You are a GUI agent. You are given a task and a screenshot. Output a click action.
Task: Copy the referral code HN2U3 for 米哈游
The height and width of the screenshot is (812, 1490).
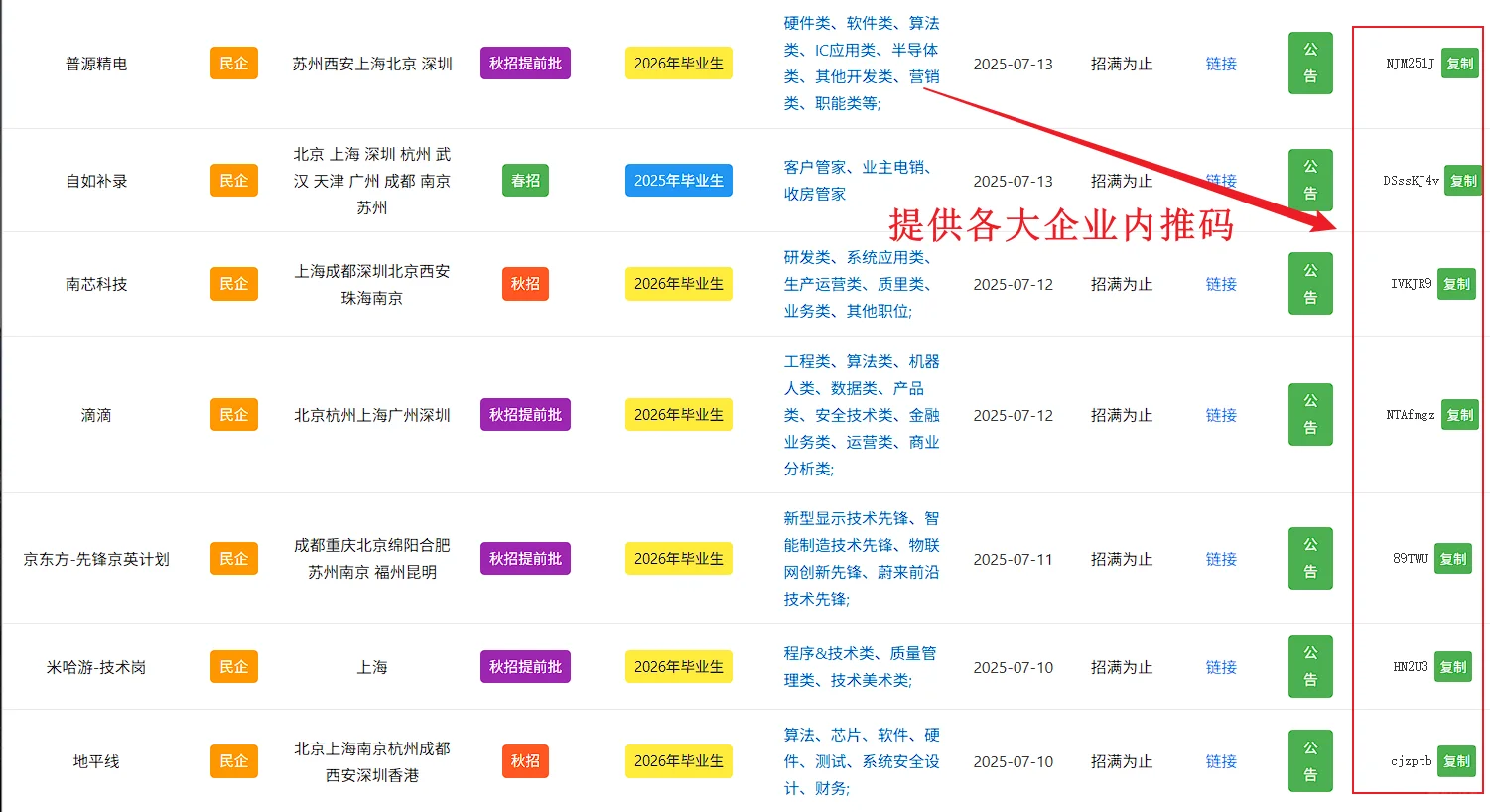tap(1453, 667)
